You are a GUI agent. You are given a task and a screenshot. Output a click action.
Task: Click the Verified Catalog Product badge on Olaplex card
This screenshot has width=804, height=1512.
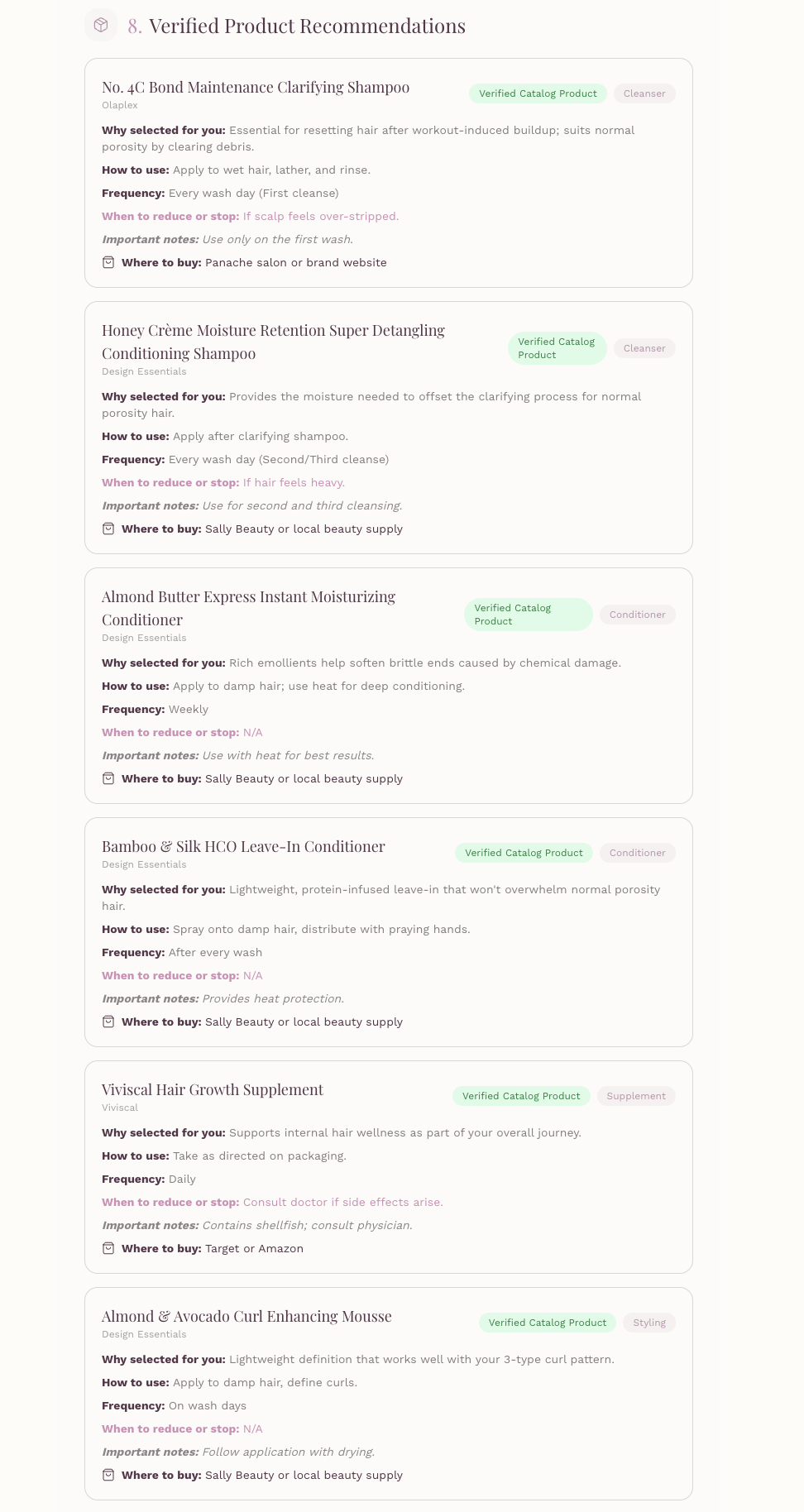(x=538, y=93)
